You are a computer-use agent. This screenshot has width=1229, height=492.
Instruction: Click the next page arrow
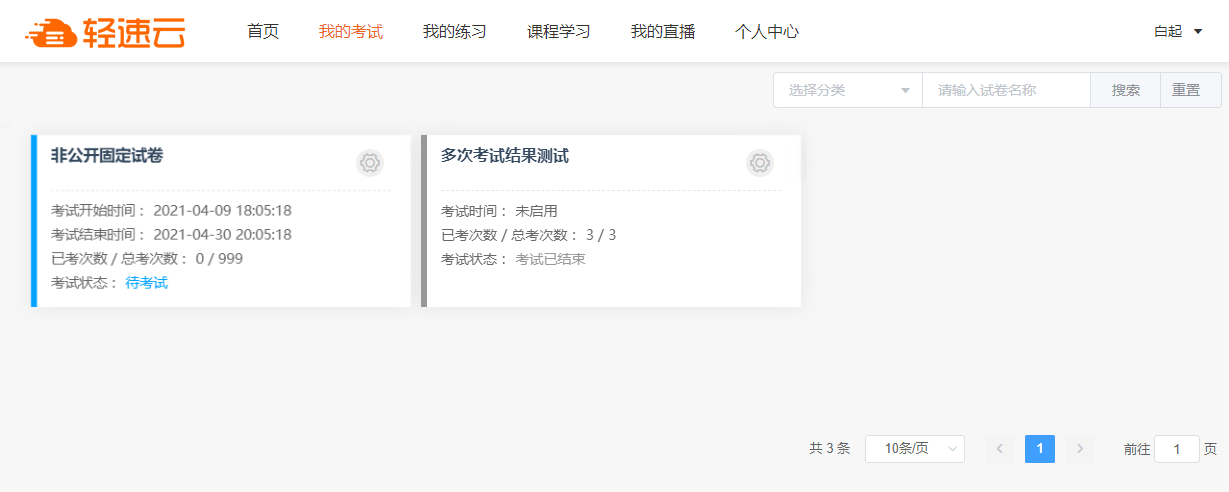(1080, 449)
